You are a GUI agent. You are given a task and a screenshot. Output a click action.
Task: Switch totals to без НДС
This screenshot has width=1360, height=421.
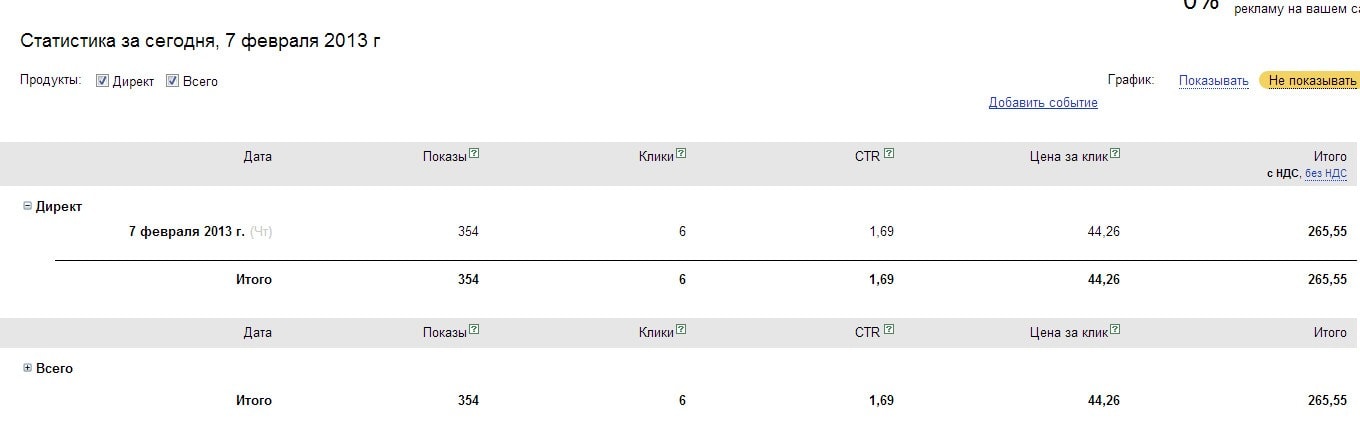[x=1326, y=173]
